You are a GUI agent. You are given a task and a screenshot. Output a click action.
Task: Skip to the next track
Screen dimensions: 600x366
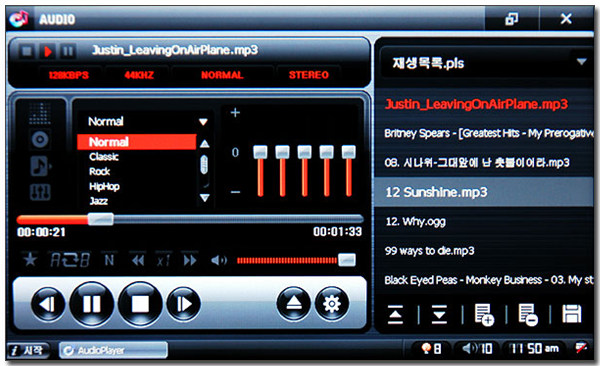coord(184,304)
